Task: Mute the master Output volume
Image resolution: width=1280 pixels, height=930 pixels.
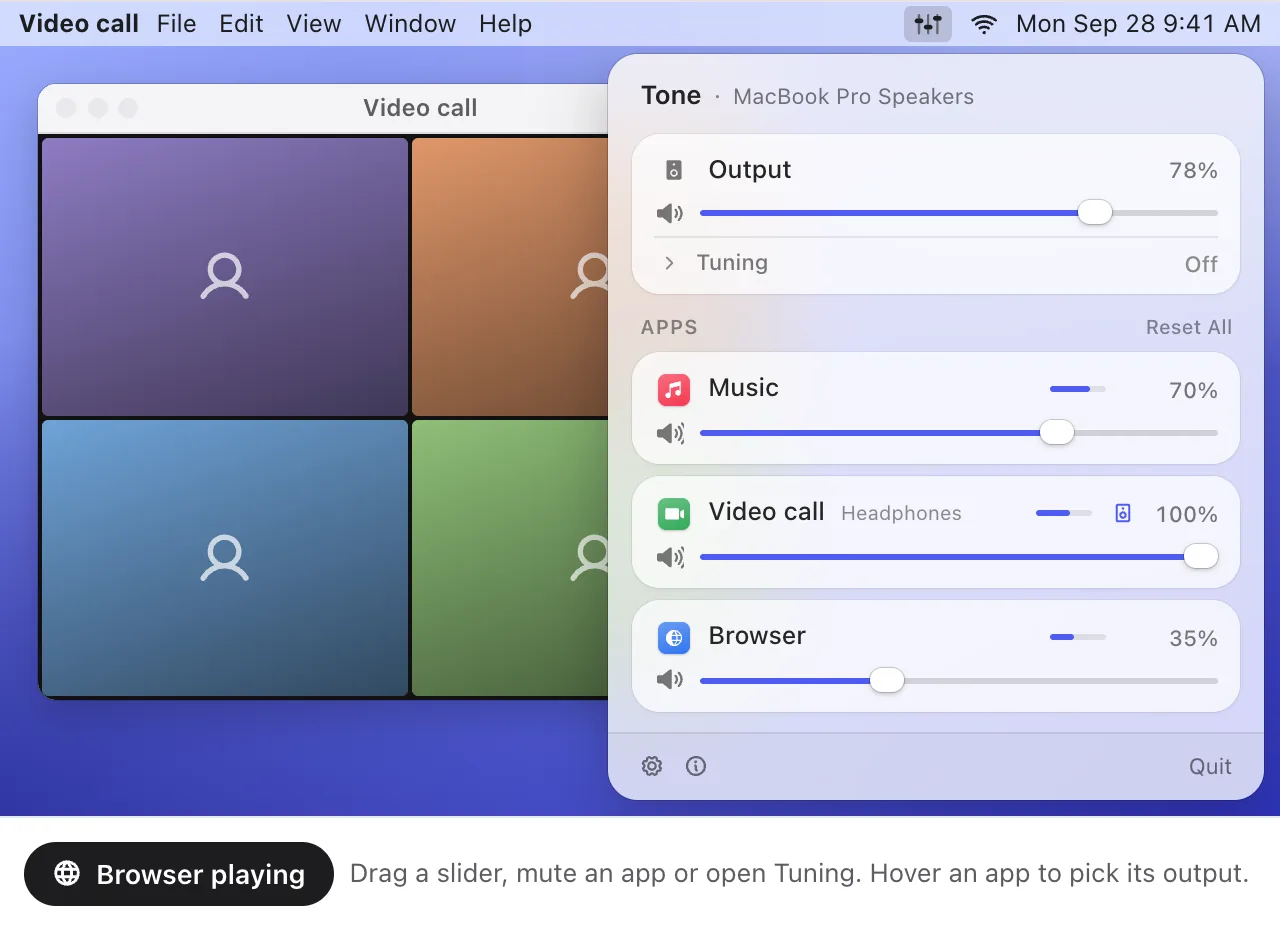Action: point(670,213)
